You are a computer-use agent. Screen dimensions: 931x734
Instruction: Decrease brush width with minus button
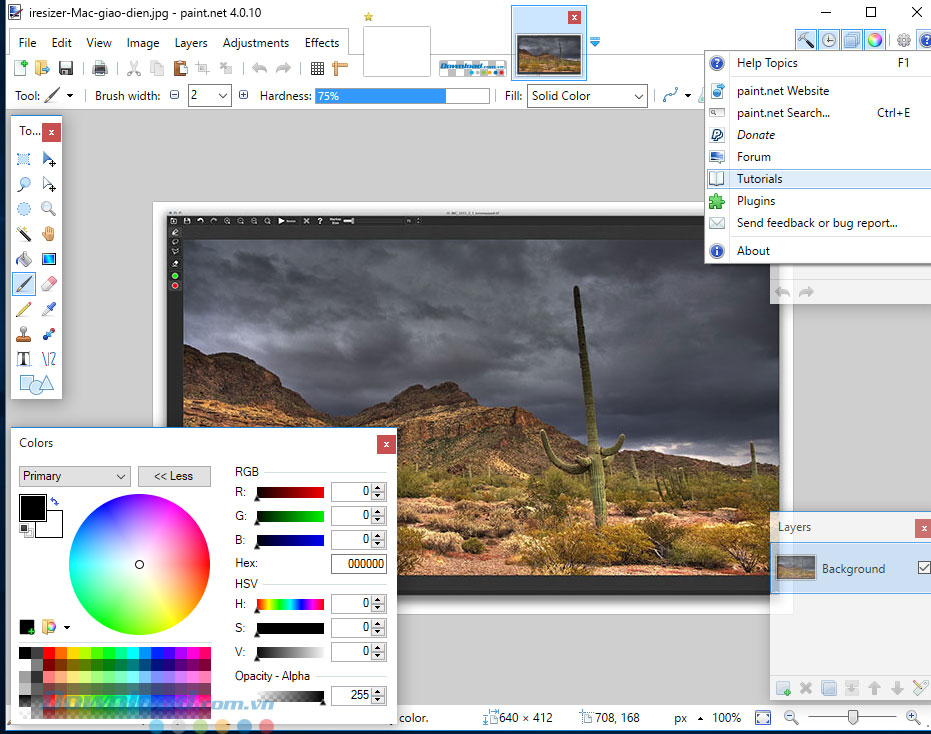click(175, 95)
